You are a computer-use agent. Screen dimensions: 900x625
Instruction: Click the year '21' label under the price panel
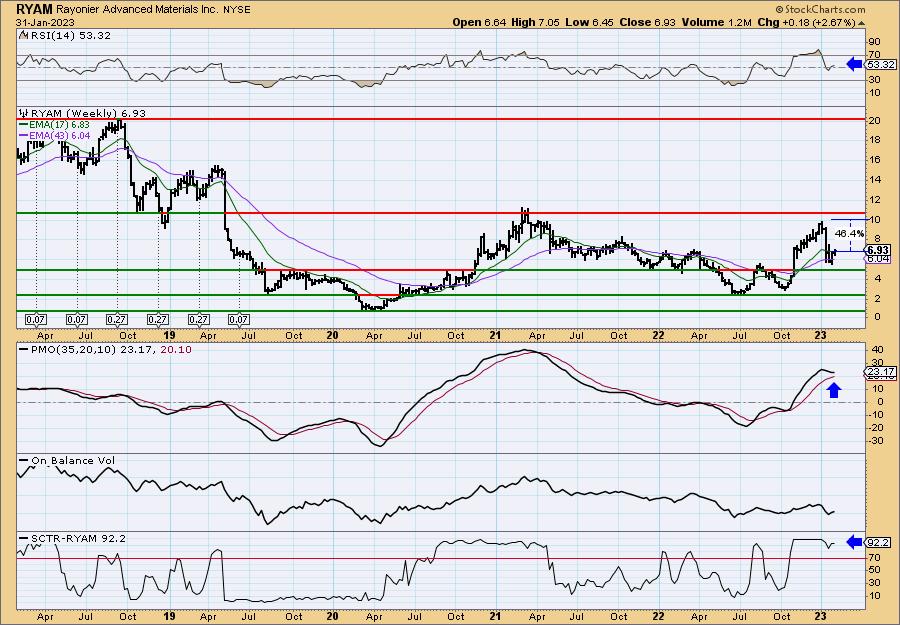[x=495, y=335]
